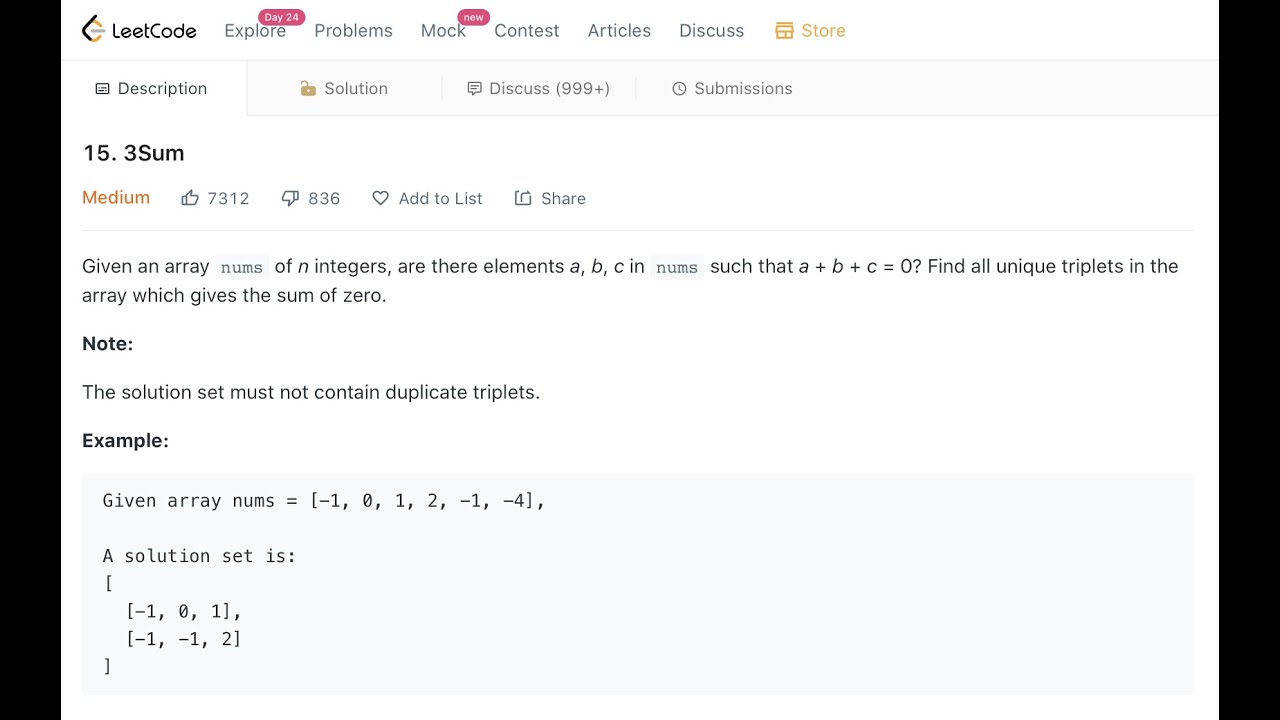Click the speech bubble Discuss icon
Viewport: 1280px width, 720px height.
click(474, 89)
